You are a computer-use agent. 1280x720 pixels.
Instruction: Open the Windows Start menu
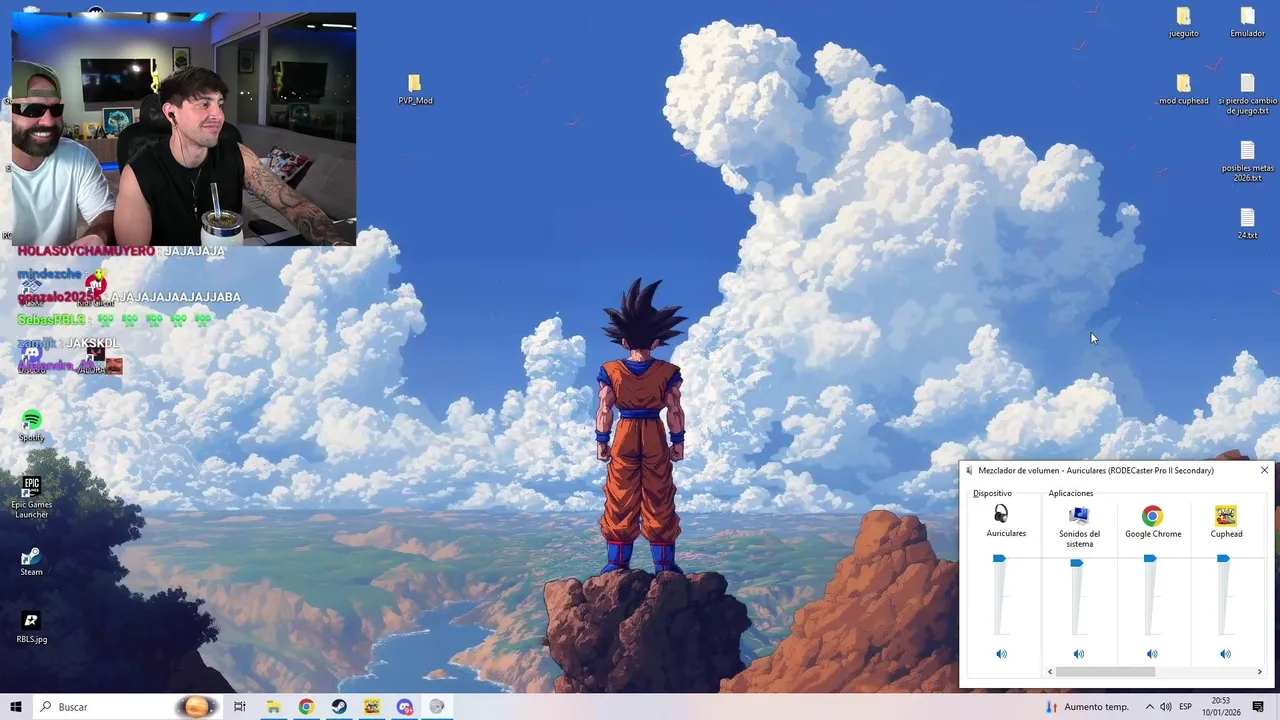pyautogui.click(x=16, y=707)
